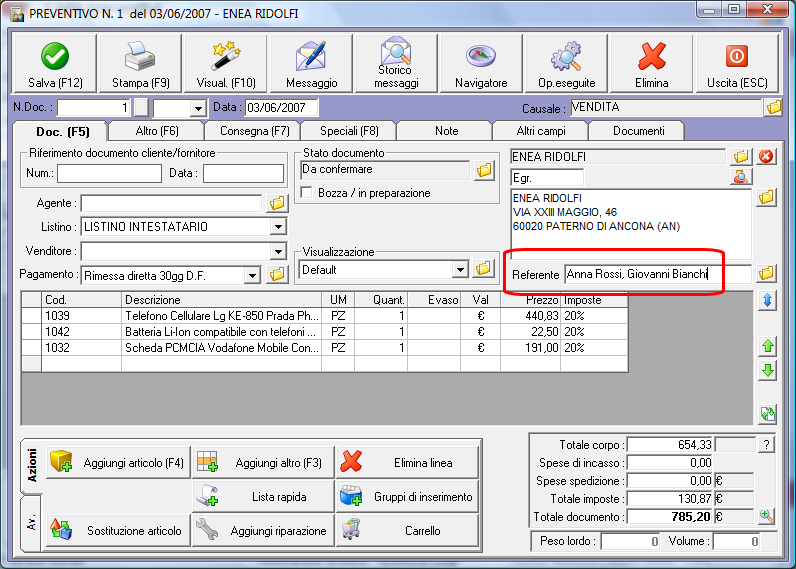Click blue up-down arrow icon beside table
This screenshot has width=796, height=569.
(768, 300)
